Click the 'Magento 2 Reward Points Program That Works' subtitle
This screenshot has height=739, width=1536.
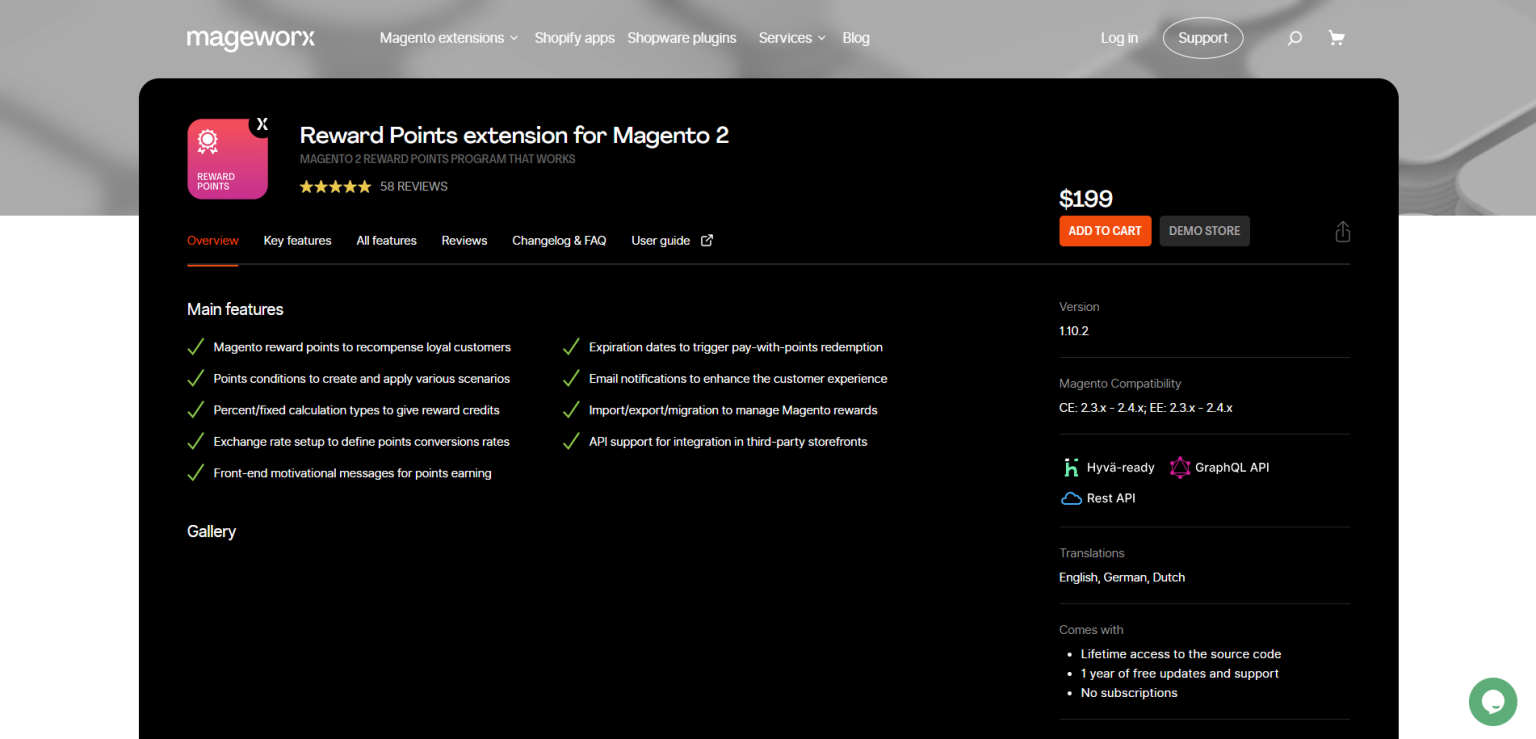pyautogui.click(x=437, y=159)
